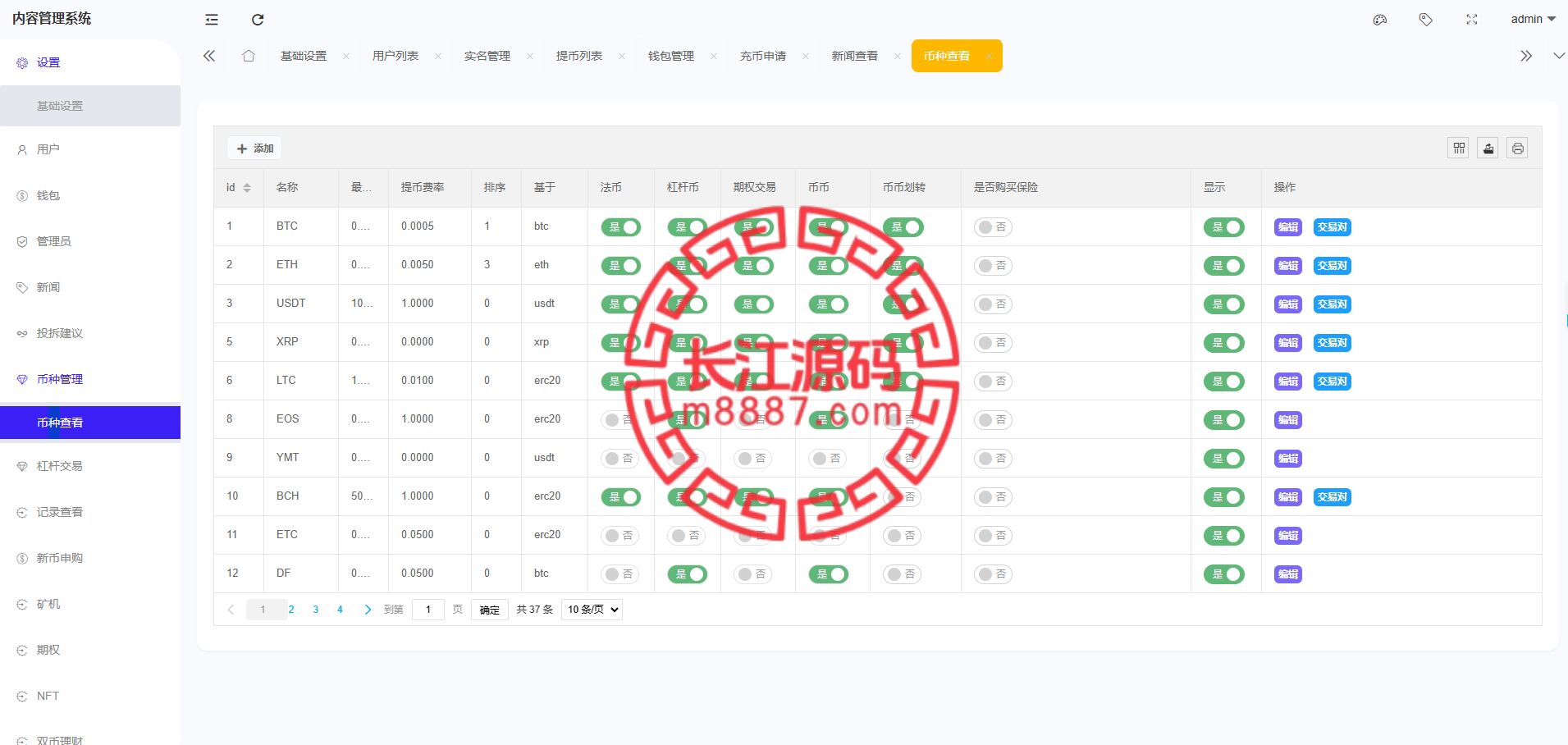Collapse the sidebar menu icon

tap(212, 20)
